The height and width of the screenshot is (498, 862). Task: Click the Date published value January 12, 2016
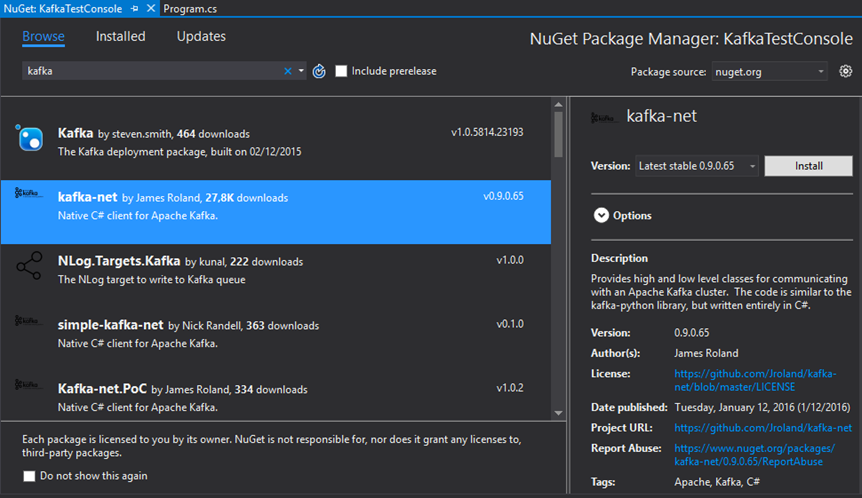point(762,407)
